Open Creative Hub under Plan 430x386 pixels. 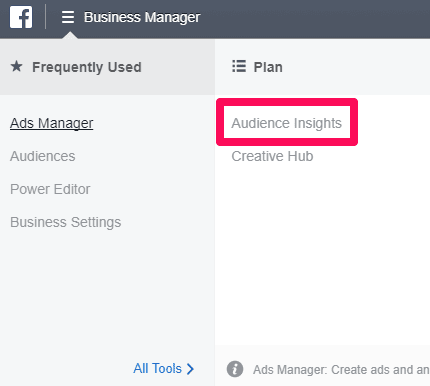tap(272, 156)
